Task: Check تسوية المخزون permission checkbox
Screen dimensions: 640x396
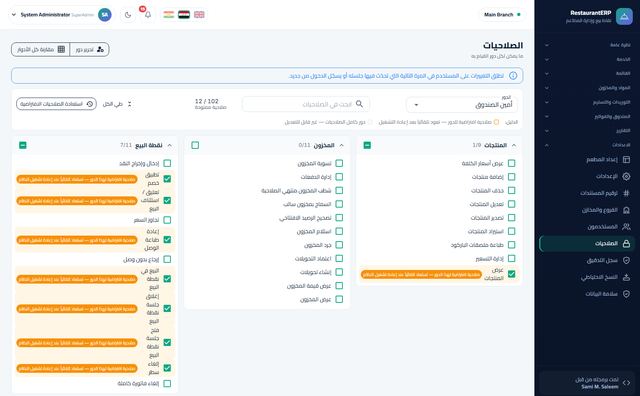Action: tap(339, 163)
